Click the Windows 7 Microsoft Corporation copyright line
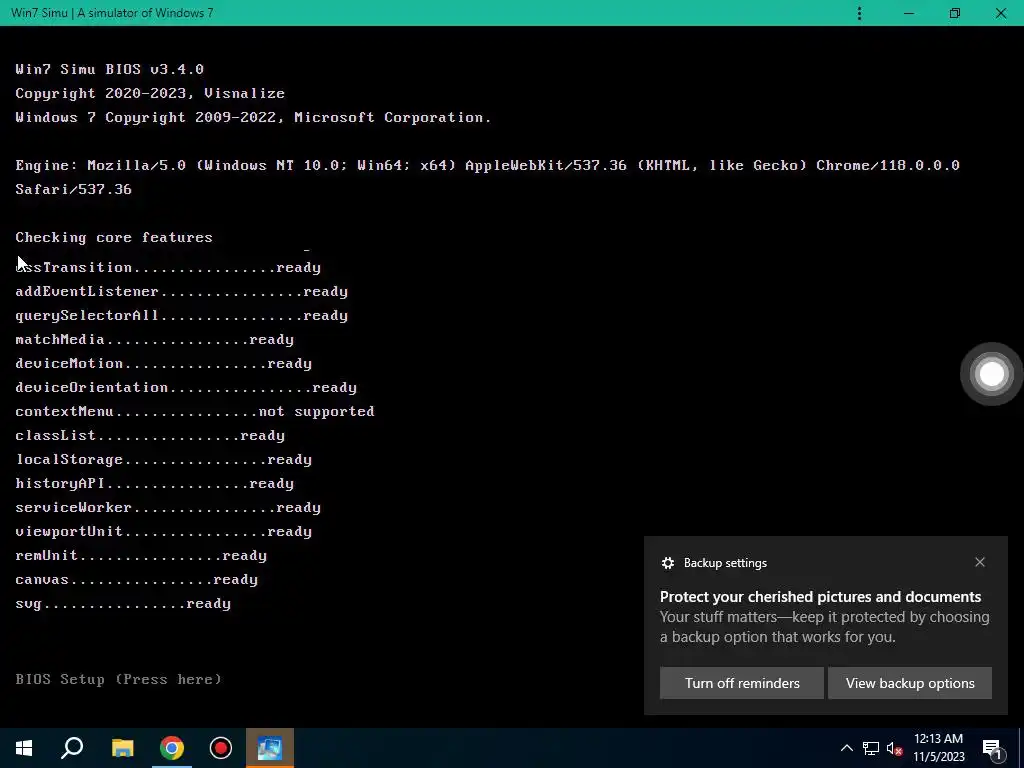This screenshot has height=768, width=1024. click(253, 118)
